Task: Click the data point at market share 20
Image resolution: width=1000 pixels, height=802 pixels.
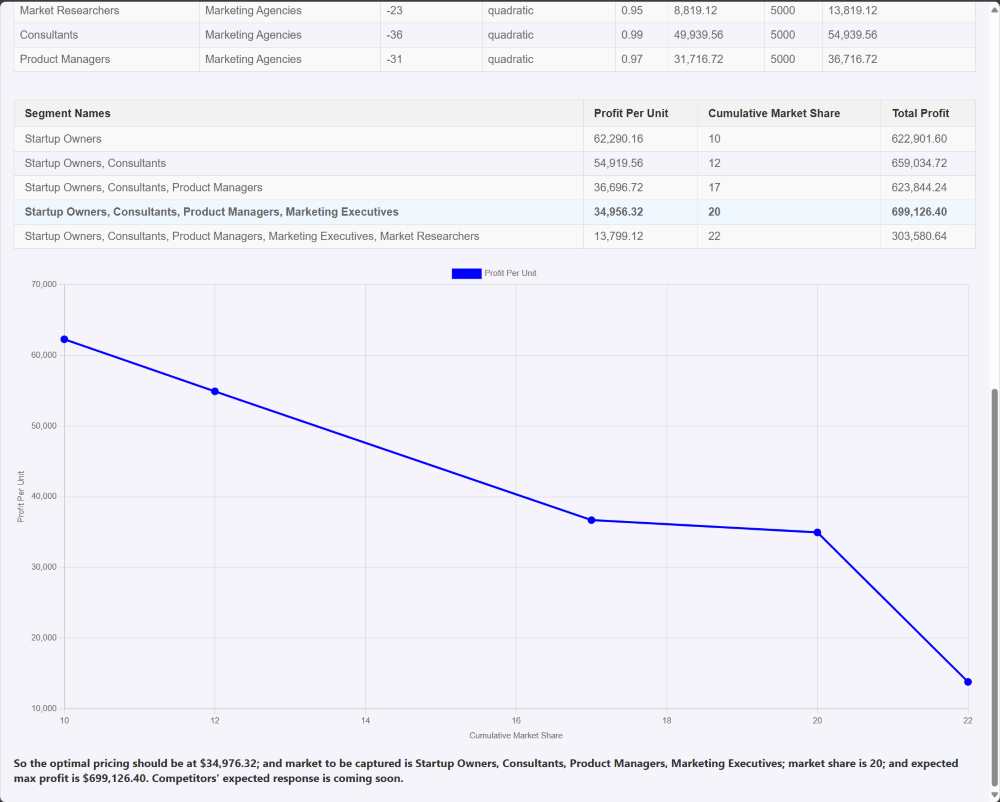Action: tap(817, 533)
